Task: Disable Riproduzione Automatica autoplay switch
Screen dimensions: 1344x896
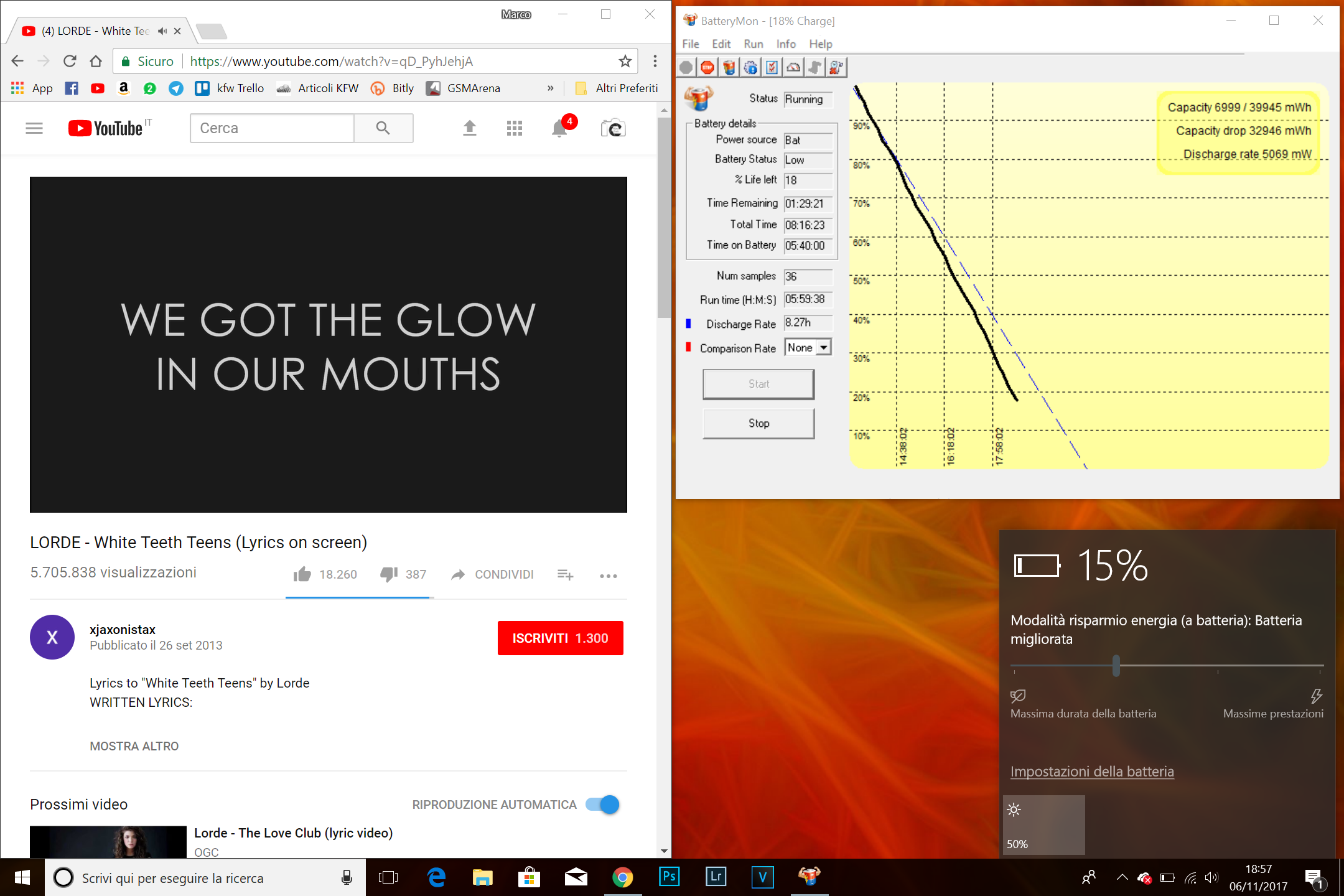Action: (602, 805)
